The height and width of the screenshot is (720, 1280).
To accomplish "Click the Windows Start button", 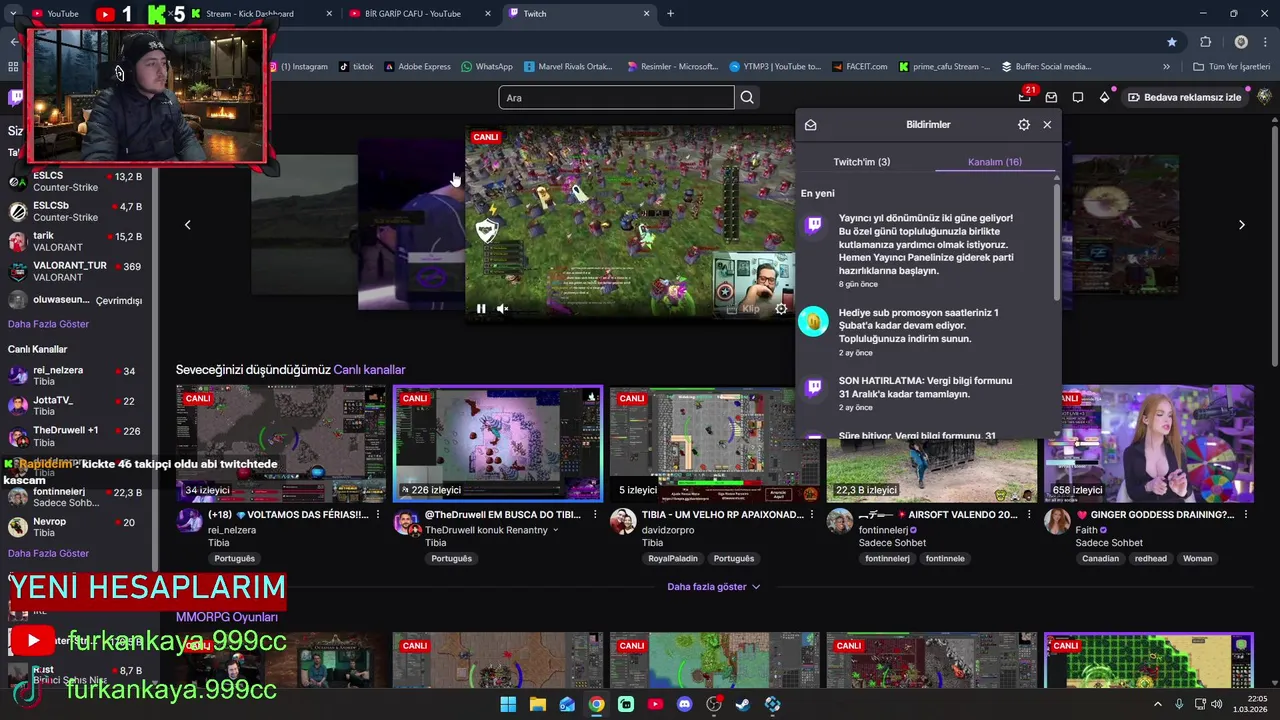I will (x=508, y=704).
